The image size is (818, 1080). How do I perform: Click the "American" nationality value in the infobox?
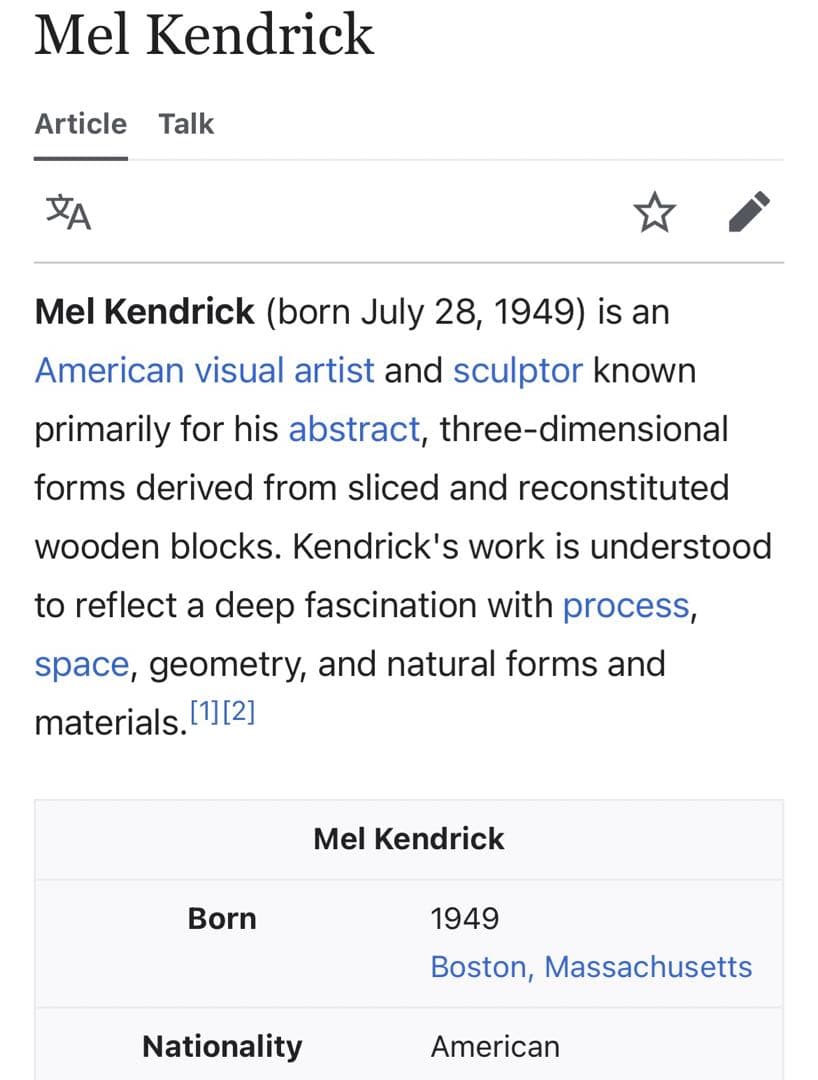pyautogui.click(x=495, y=1046)
